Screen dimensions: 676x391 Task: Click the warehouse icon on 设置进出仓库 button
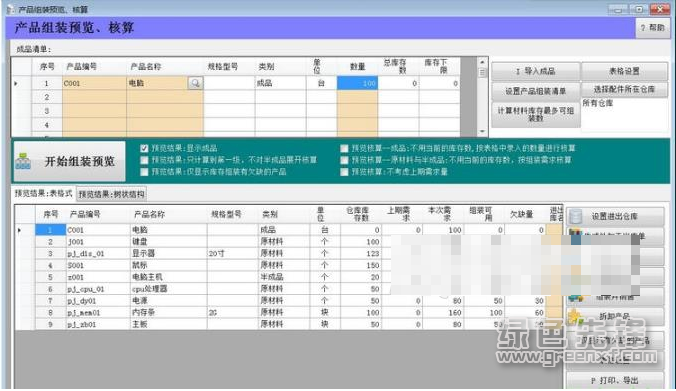tap(575, 216)
